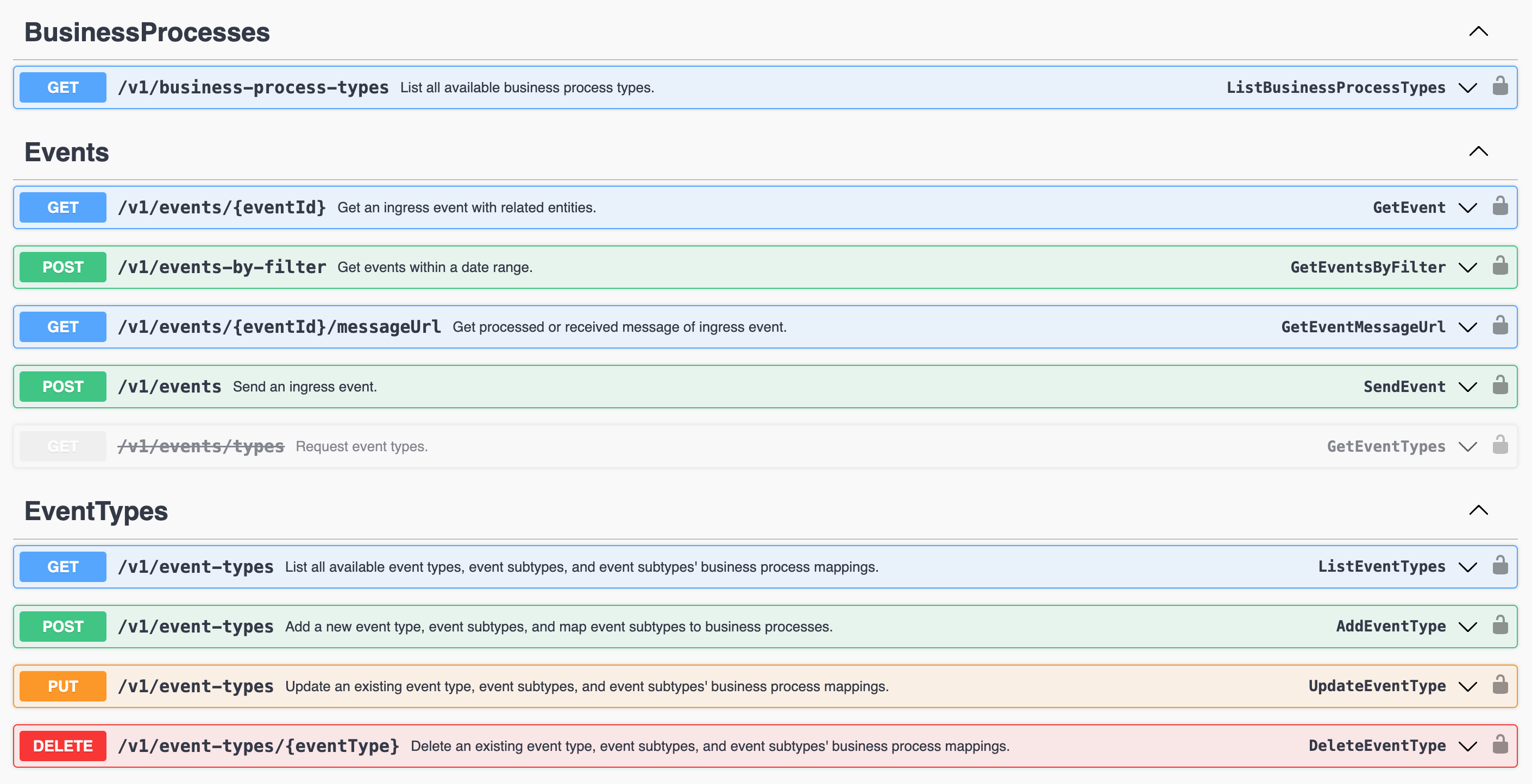Click lock icon beside GetEventMessageUrl
Image resolution: width=1532 pixels, height=784 pixels.
coord(1500,326)
